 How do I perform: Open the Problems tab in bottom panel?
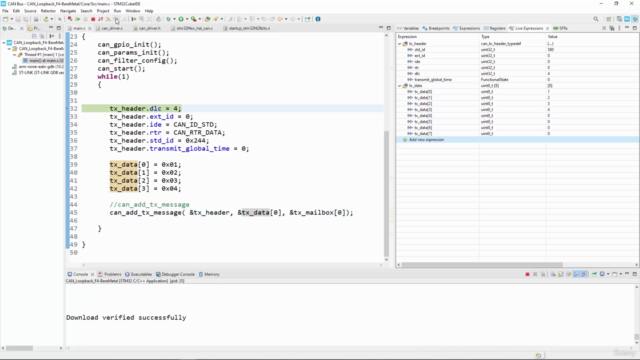point(109,274)
